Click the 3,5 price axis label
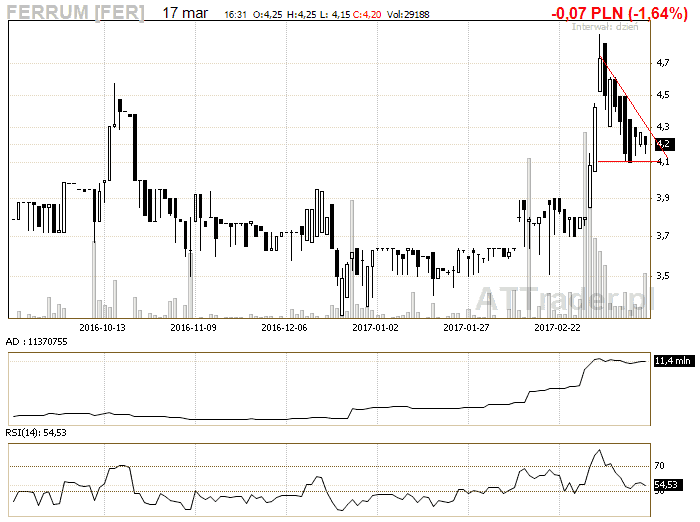Viewport: 700px width, 522px height. click(662, 275)
